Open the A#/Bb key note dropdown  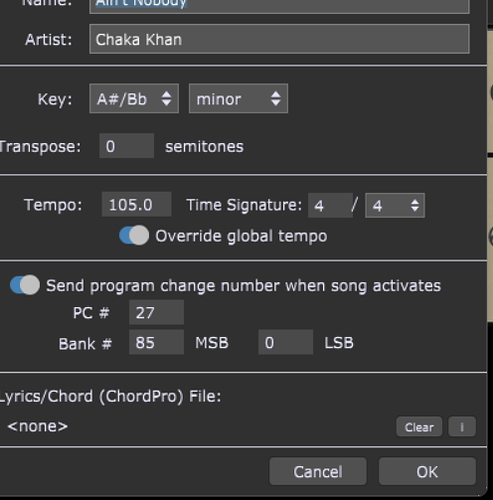(134, 99)
